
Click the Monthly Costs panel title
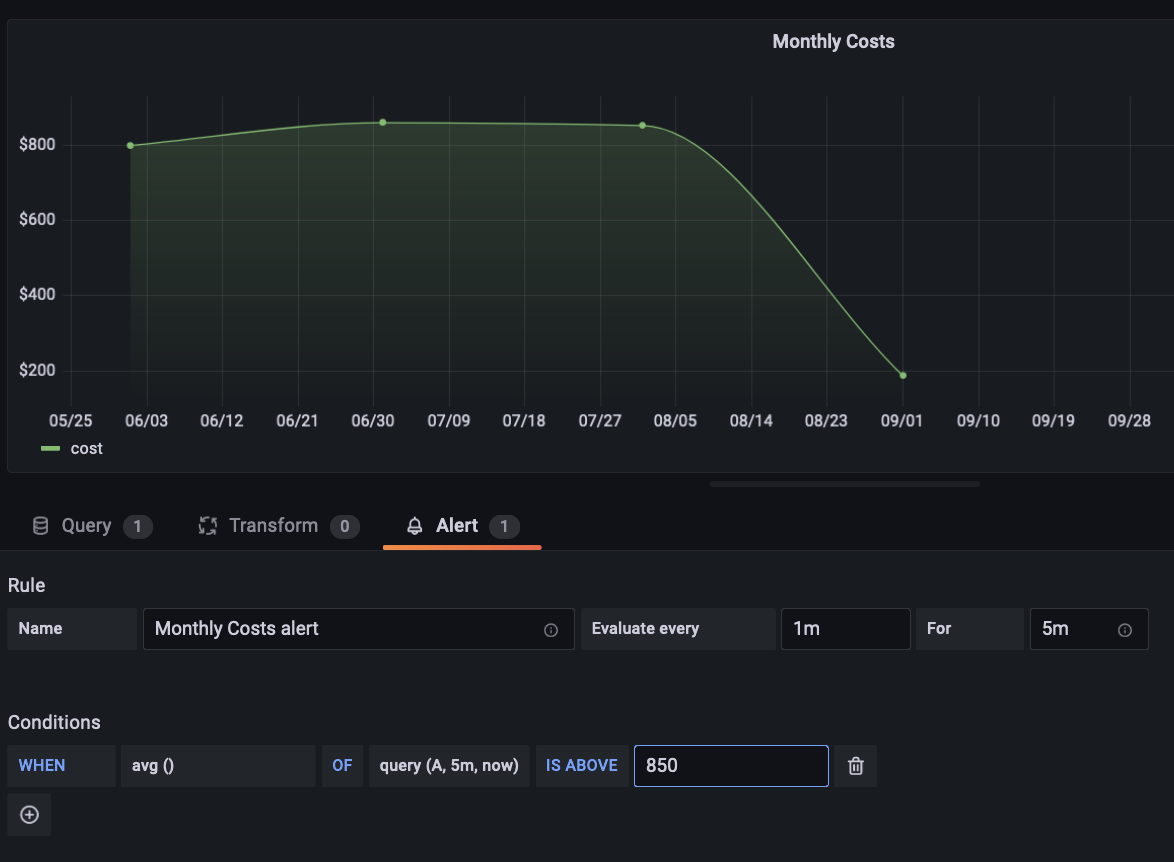pos(833,42)
